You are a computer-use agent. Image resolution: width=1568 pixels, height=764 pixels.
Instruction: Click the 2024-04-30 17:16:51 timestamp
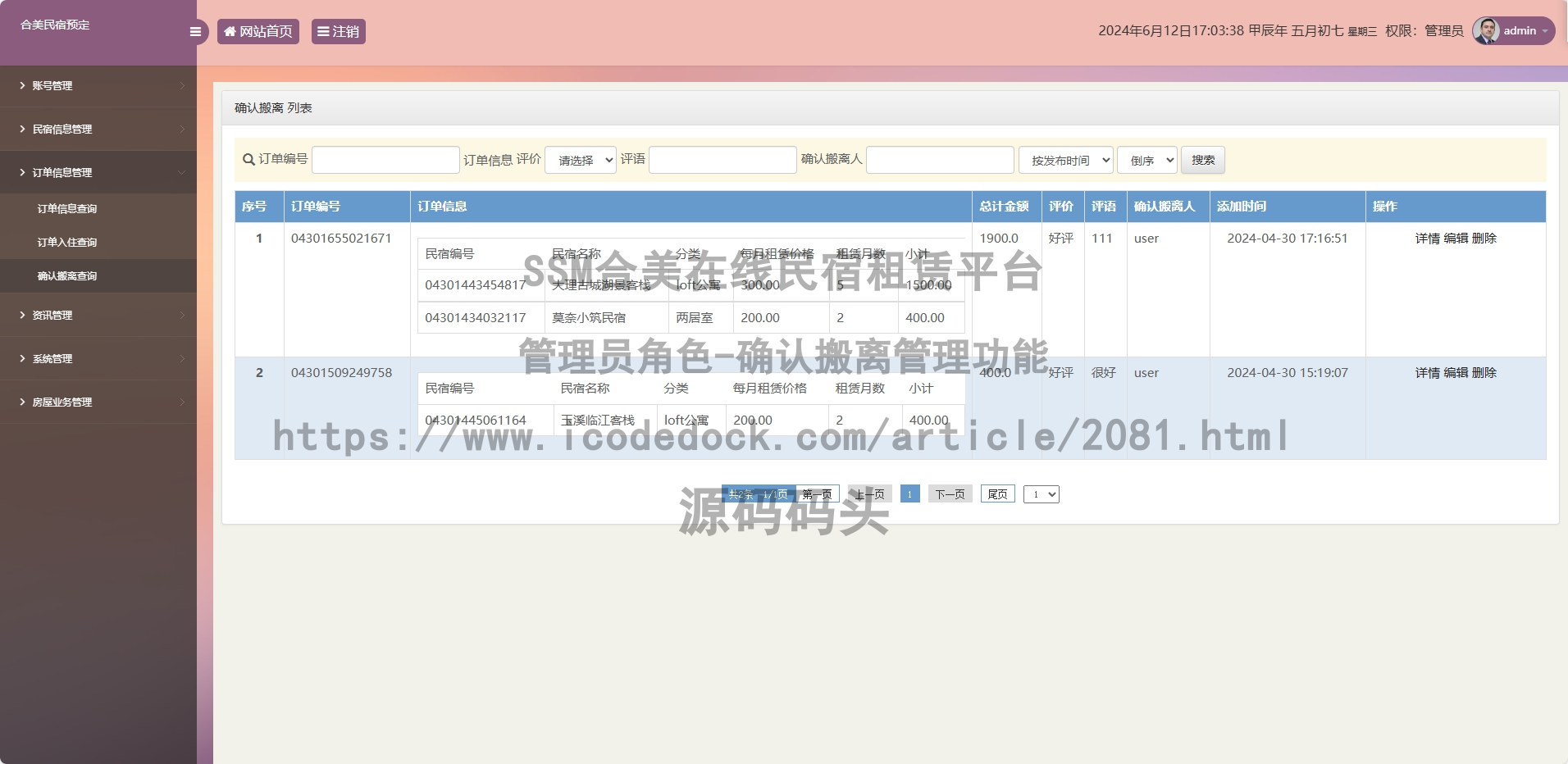[1288, 239]
